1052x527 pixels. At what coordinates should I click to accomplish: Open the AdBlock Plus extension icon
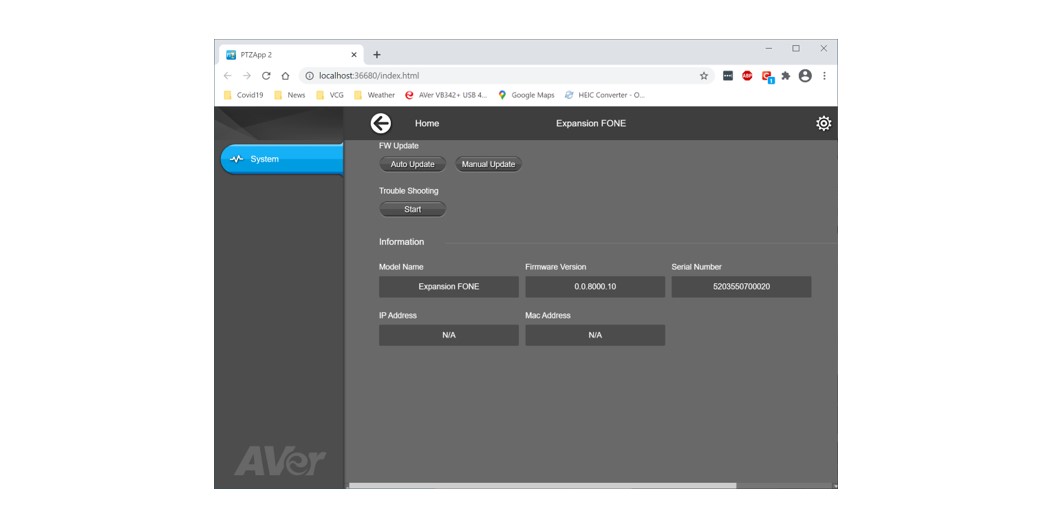(x=747, y=76)
